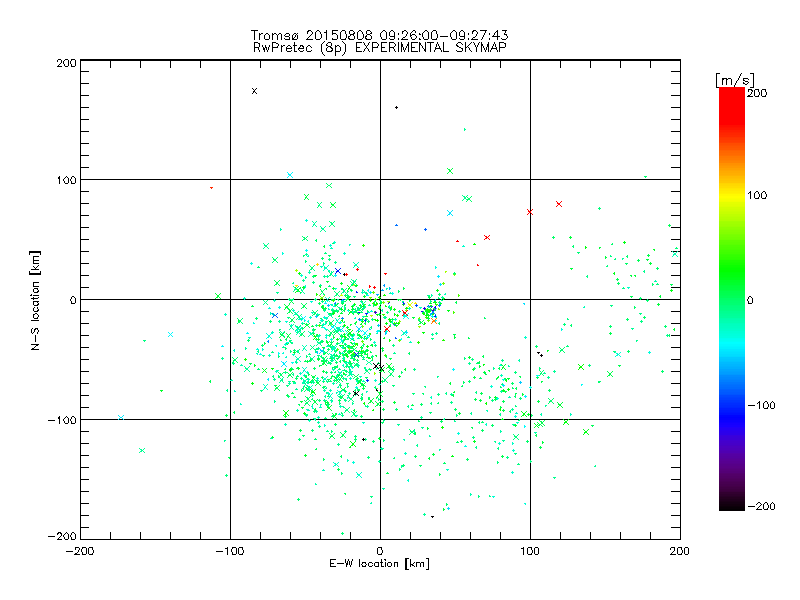Select the cyan X marker on the -100 km gridline at far left
This screenshot has width=800, height=600.
121,418
